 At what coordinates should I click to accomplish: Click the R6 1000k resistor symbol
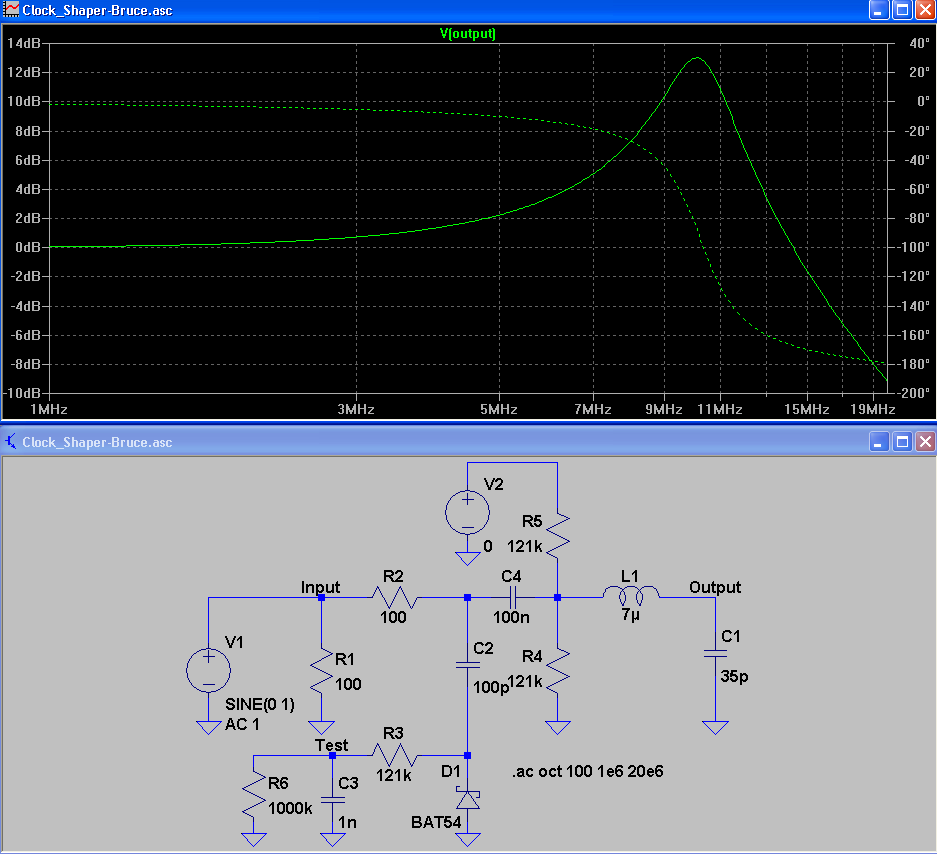[x=255, y=799]
